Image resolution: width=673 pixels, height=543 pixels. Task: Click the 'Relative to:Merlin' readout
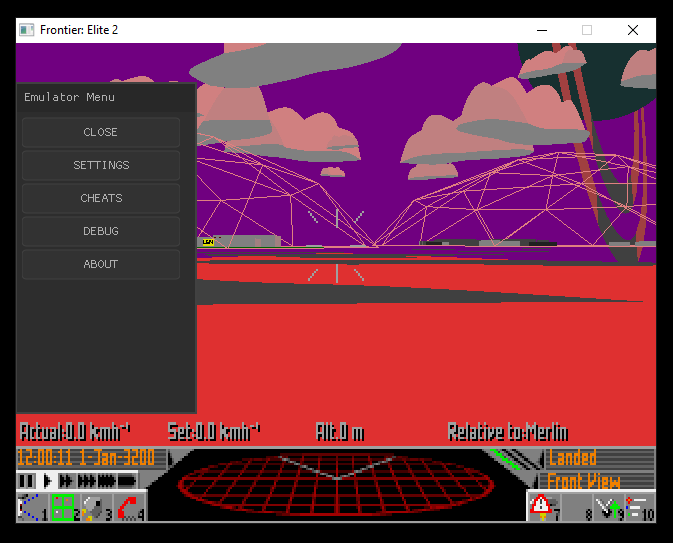508,432
